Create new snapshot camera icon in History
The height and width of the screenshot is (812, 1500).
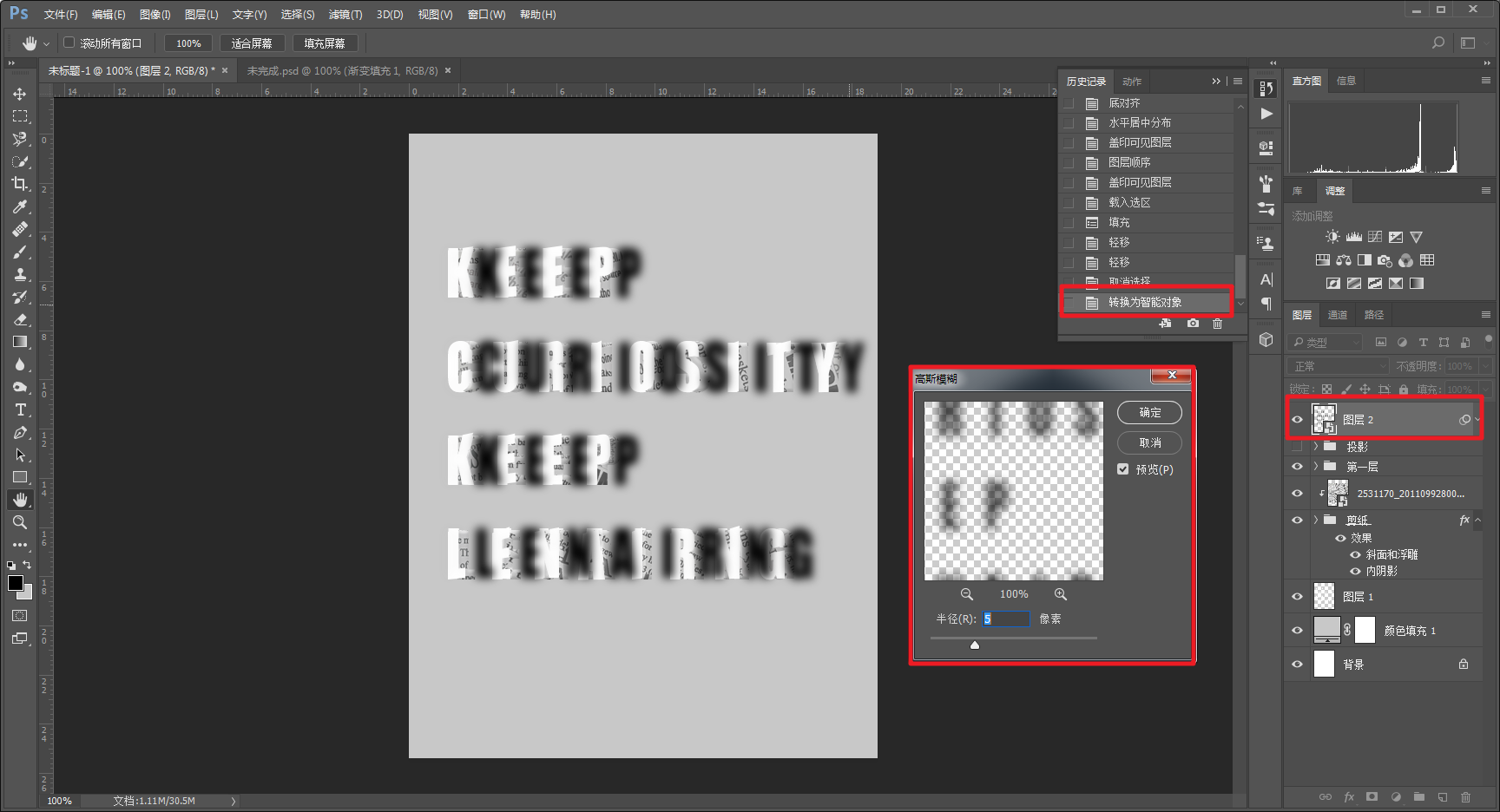click(x=1193, y=324)
